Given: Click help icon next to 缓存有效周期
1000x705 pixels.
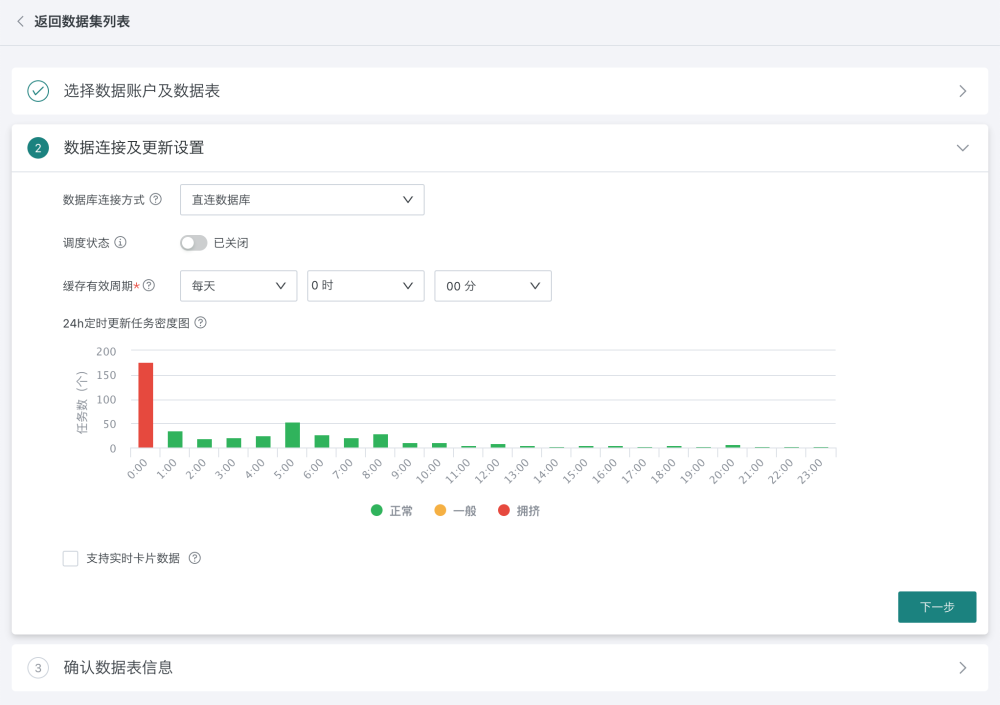Looking at the screenshot, I should (149, 285).
